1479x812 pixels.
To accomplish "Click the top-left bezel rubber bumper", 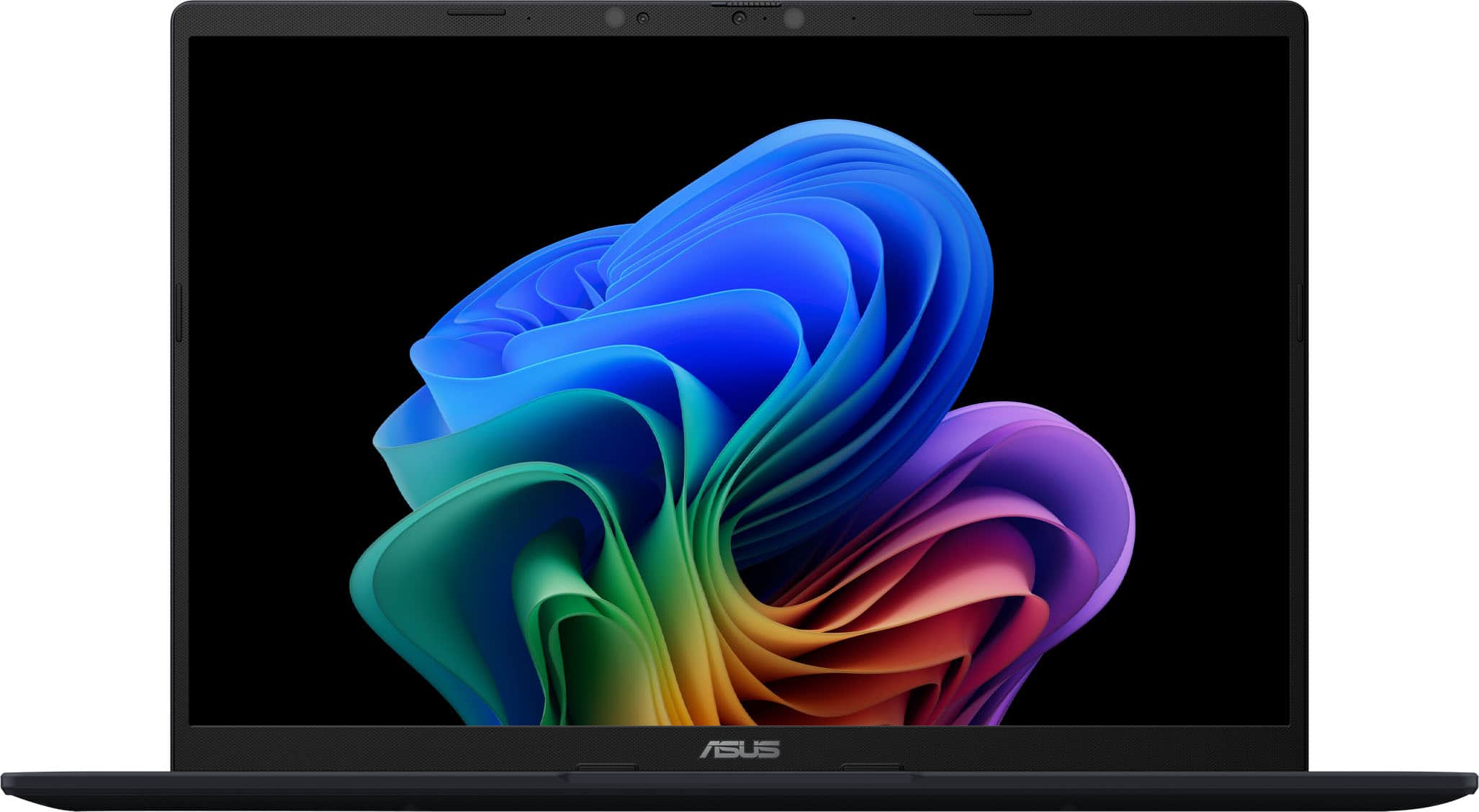I will click(x=476, y=12).
